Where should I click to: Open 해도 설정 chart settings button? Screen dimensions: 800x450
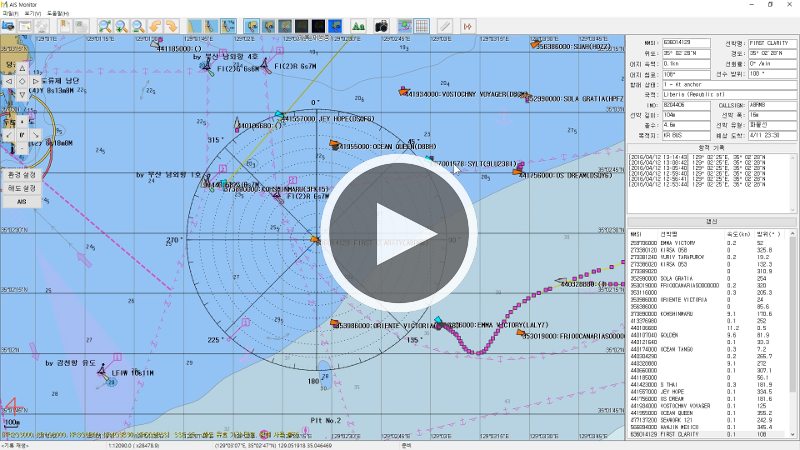(x=22, y=187)
